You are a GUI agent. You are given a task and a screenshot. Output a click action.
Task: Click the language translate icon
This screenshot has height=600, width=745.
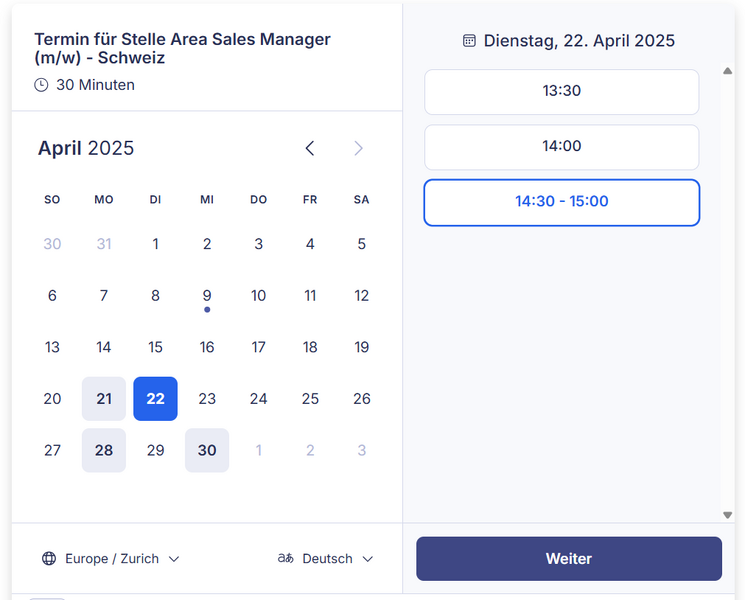point(286,559)
